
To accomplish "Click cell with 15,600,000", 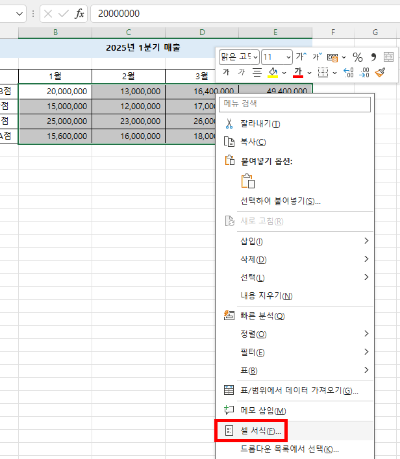I will (55, 136).
